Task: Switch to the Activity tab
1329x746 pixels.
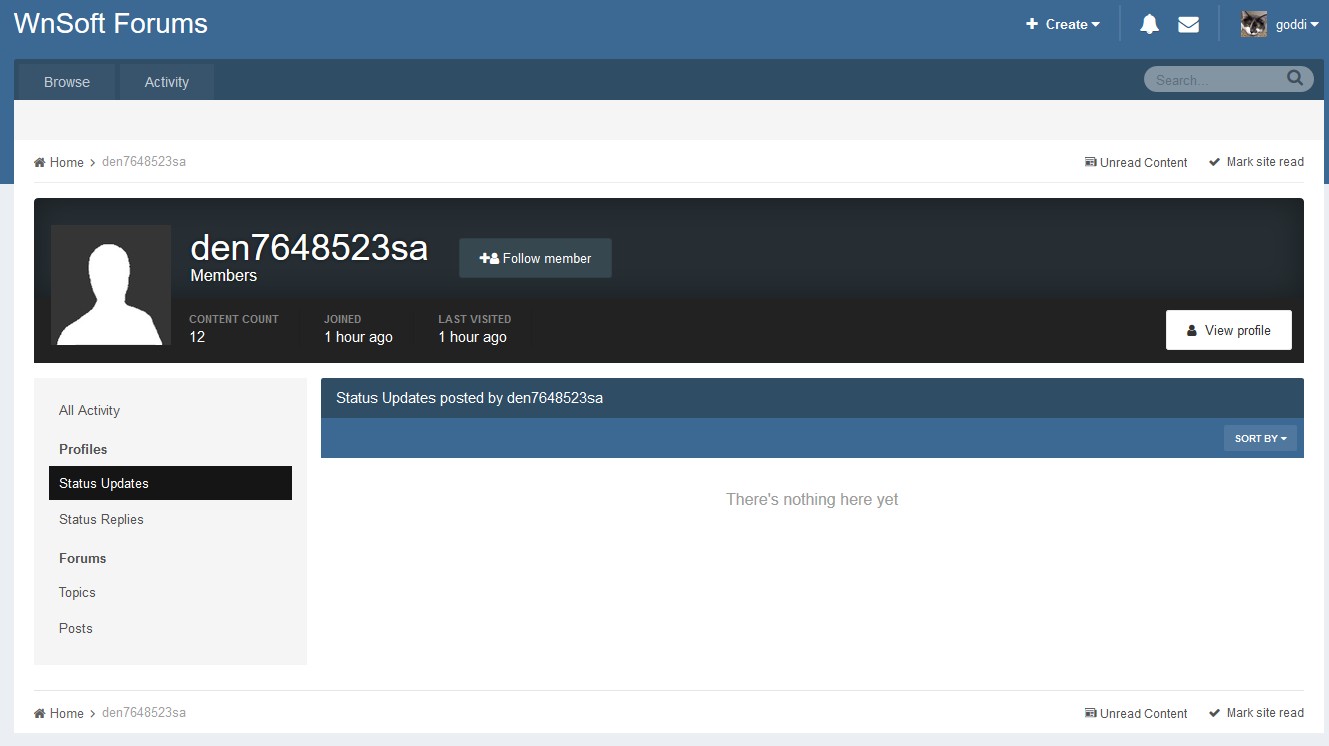Action: click(166, 82)
